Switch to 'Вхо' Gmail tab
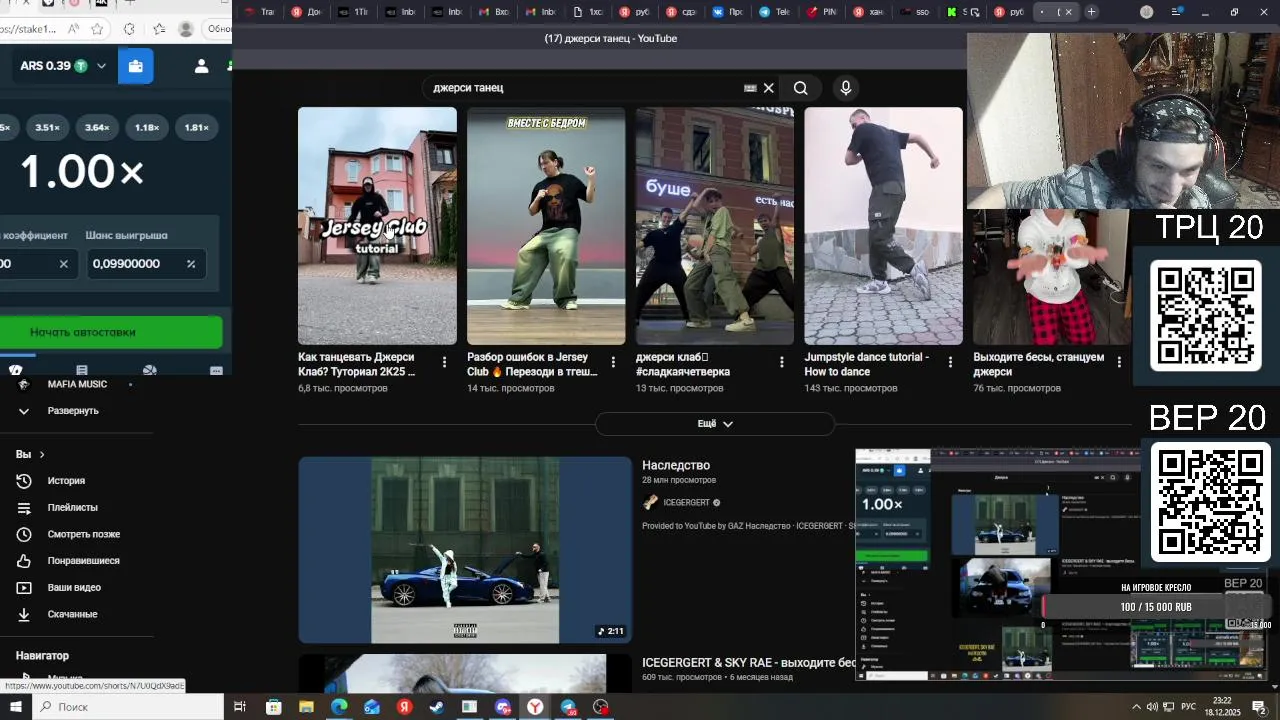Screen dimensions: 1280x720 click(493, 12)
